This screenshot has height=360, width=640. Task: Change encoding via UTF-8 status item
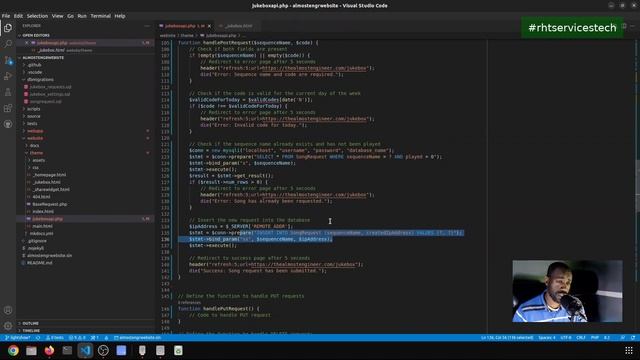566,338
